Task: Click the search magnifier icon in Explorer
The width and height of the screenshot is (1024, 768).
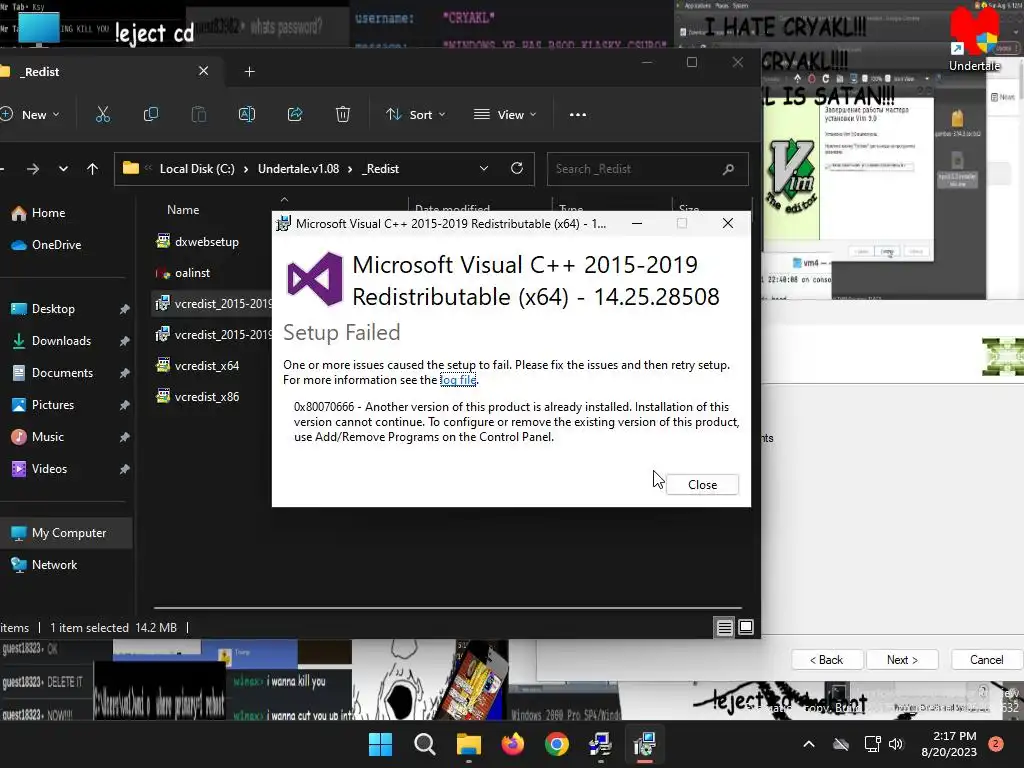Action: tap(728, 169)
